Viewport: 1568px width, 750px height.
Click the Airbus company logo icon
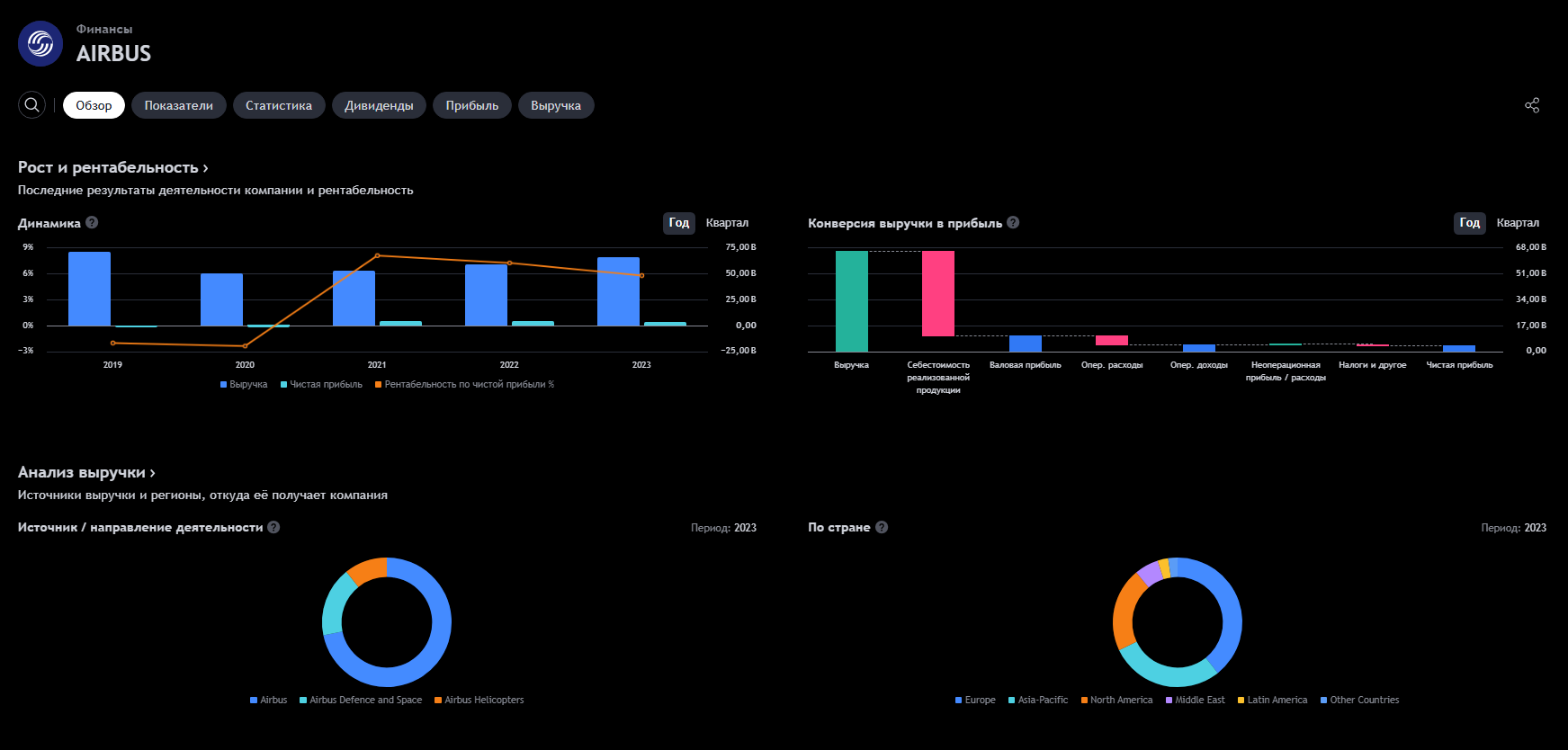40,43
